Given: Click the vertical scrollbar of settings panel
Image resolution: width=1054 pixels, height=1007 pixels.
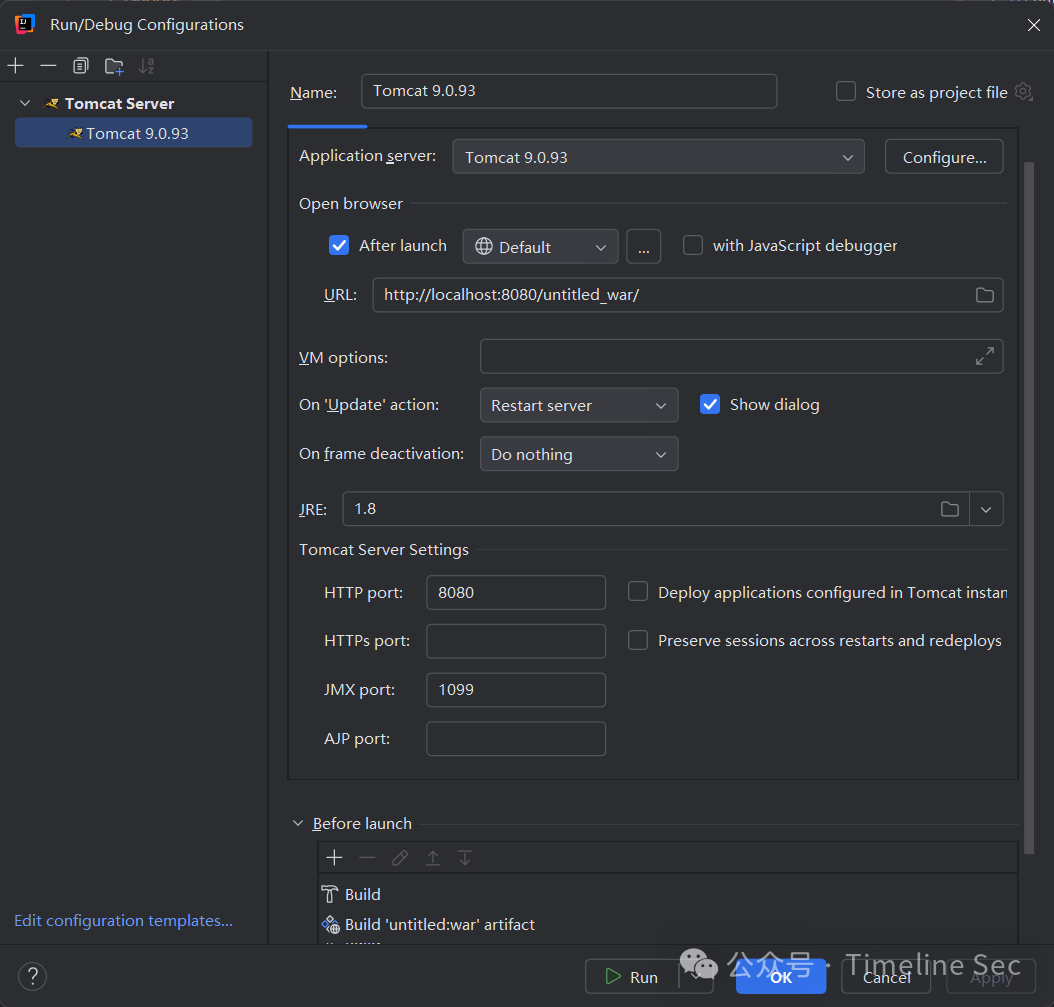Looking at the screenshot, I should coord(1028,508).
